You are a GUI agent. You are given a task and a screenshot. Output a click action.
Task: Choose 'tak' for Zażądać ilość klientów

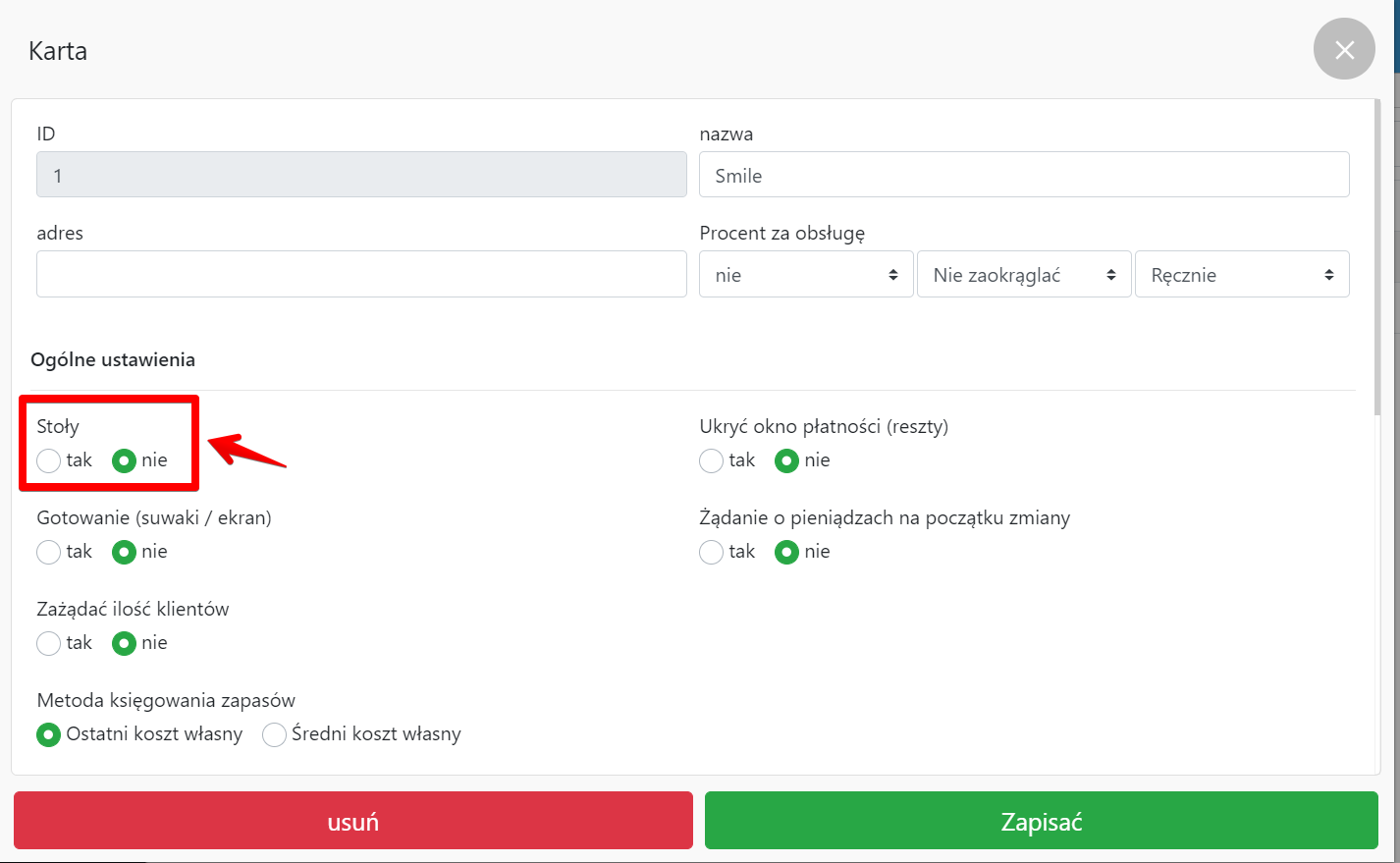pyautogui.click(x=49, y=643)
